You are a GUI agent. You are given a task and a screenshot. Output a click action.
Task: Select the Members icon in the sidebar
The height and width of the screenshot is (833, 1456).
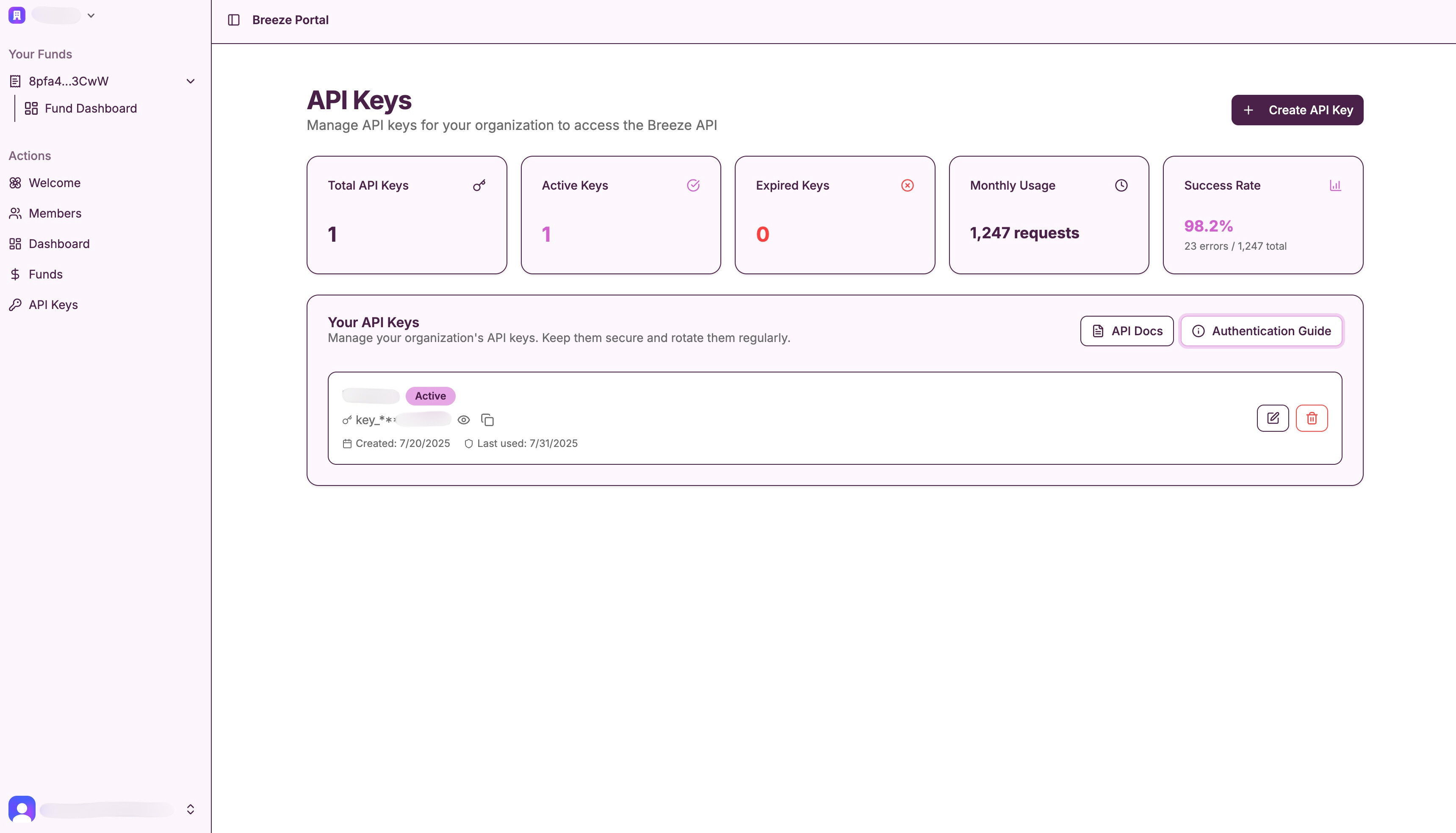click(x=15, y=213)
